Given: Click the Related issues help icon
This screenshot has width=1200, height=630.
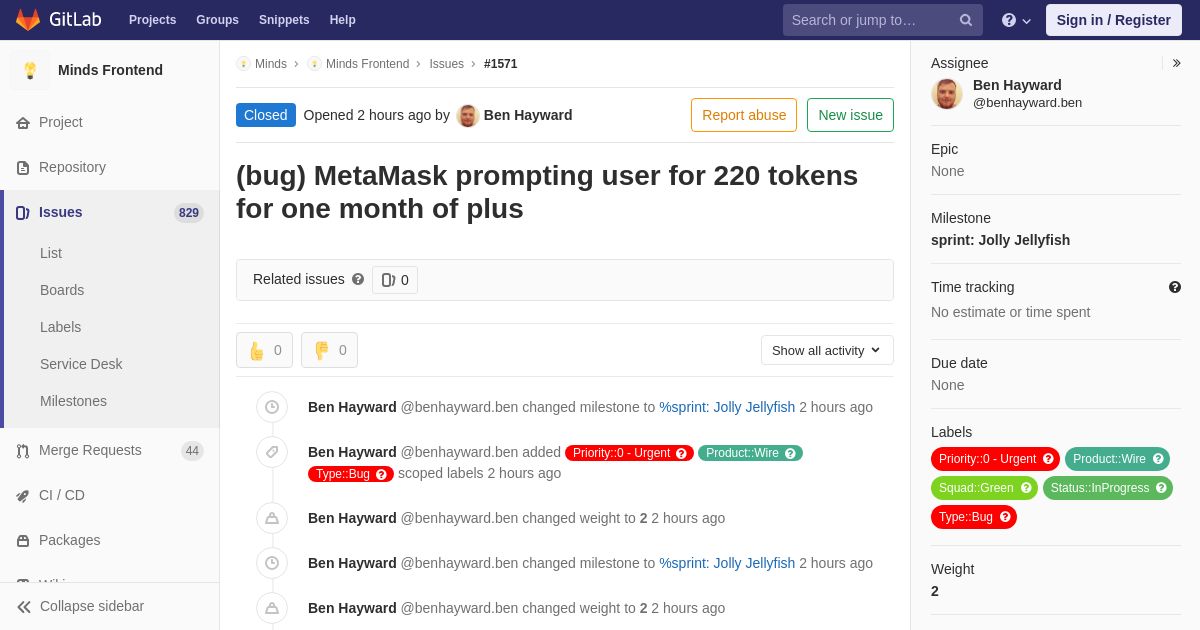Looking at the screenshot, I should [x=358, y=280].
